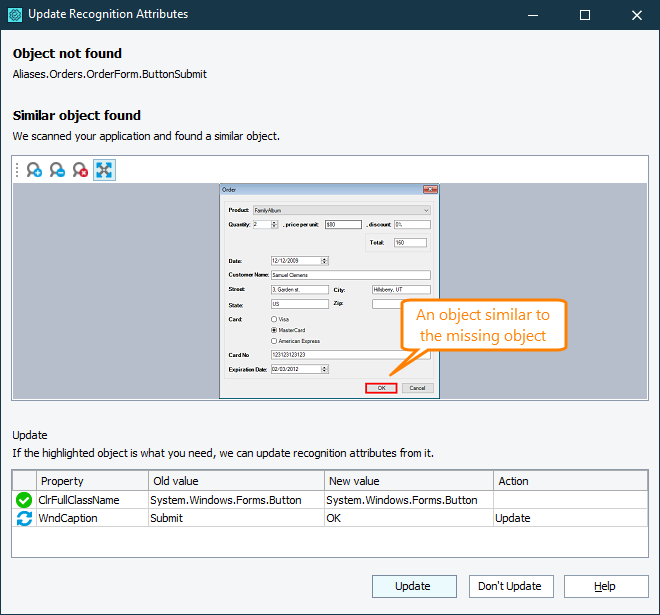Click the green checkmark icon beside ClrFullClassName
This screenshot has height=615, width=660.
[24, 500]
